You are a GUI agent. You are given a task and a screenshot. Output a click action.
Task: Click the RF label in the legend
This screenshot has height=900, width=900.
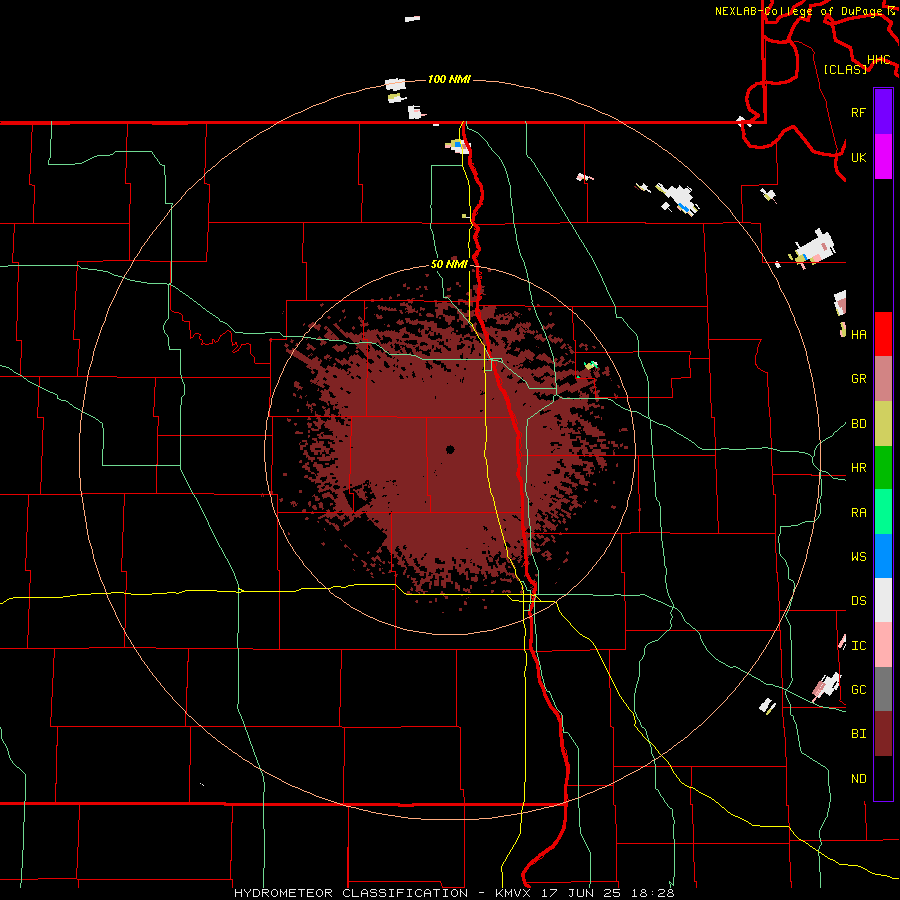point(858,112)
